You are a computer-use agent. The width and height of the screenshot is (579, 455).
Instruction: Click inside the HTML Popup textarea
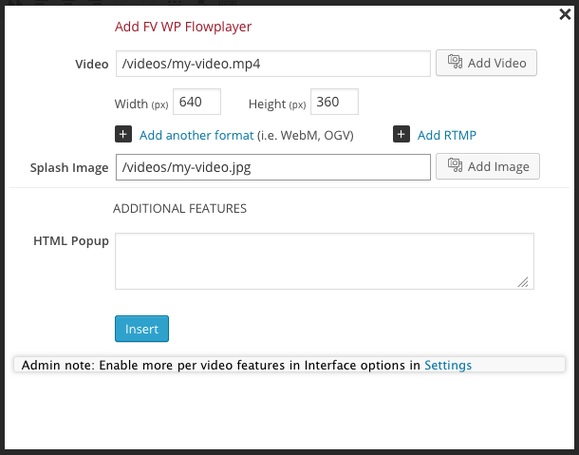[325, 261]
